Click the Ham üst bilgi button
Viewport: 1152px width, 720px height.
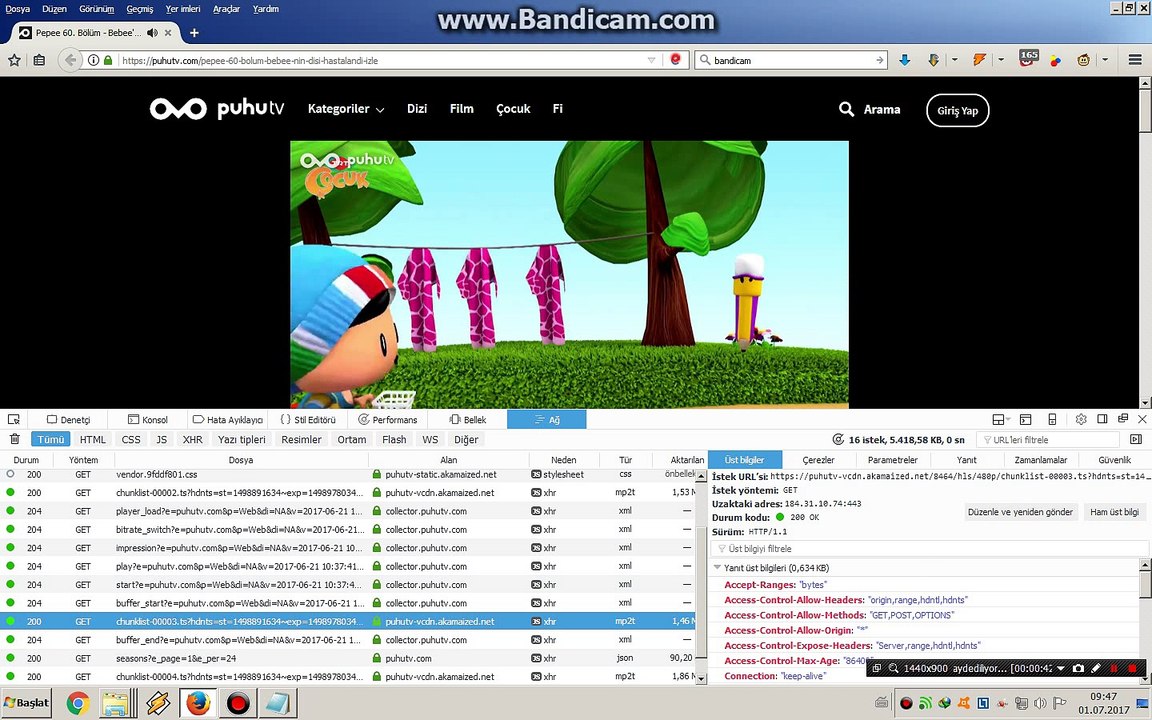coord(1115,512)
